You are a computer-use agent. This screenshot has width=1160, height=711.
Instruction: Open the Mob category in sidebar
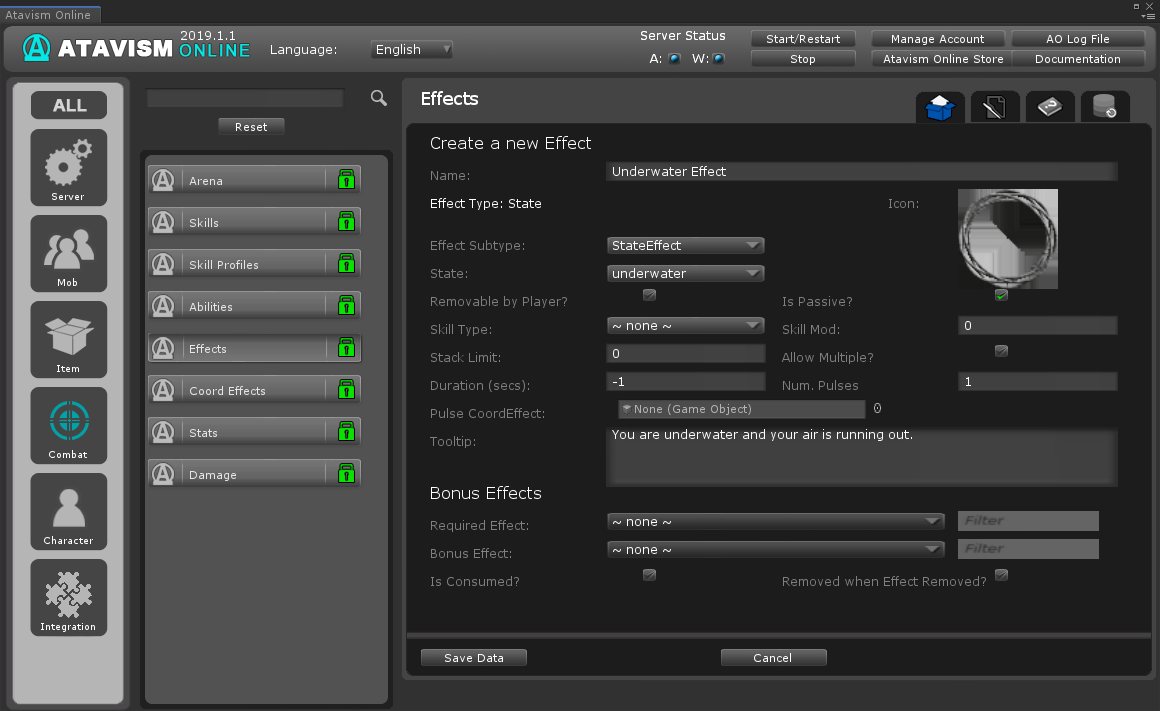point(68,252)
